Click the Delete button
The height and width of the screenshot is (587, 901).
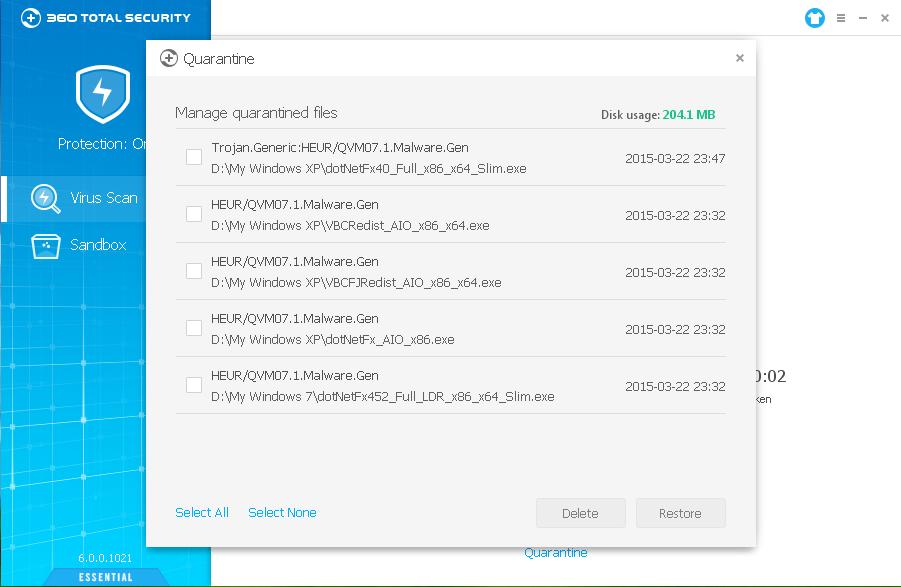pos(580,513)
